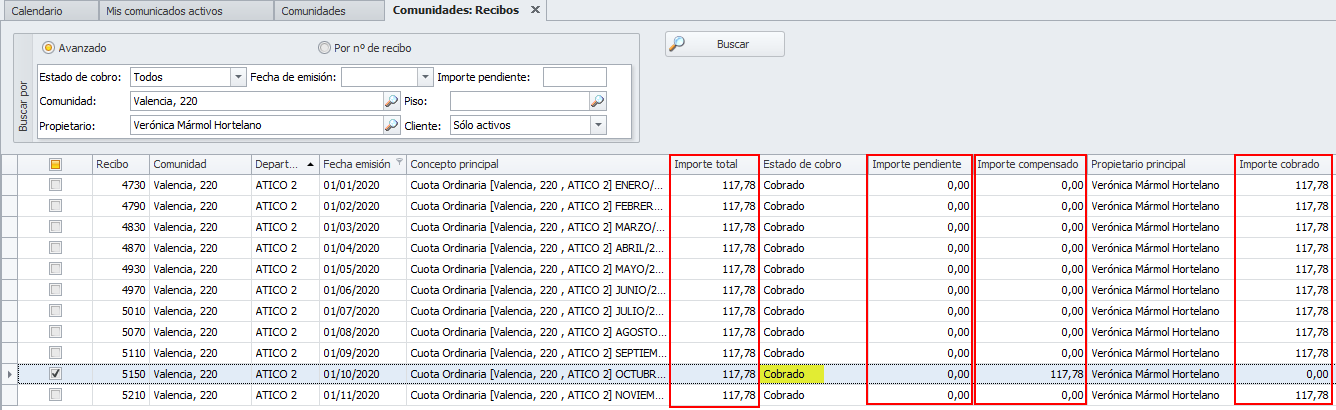Click the Propietario field with Verónica Mármol Hortelano

point(257,125)
